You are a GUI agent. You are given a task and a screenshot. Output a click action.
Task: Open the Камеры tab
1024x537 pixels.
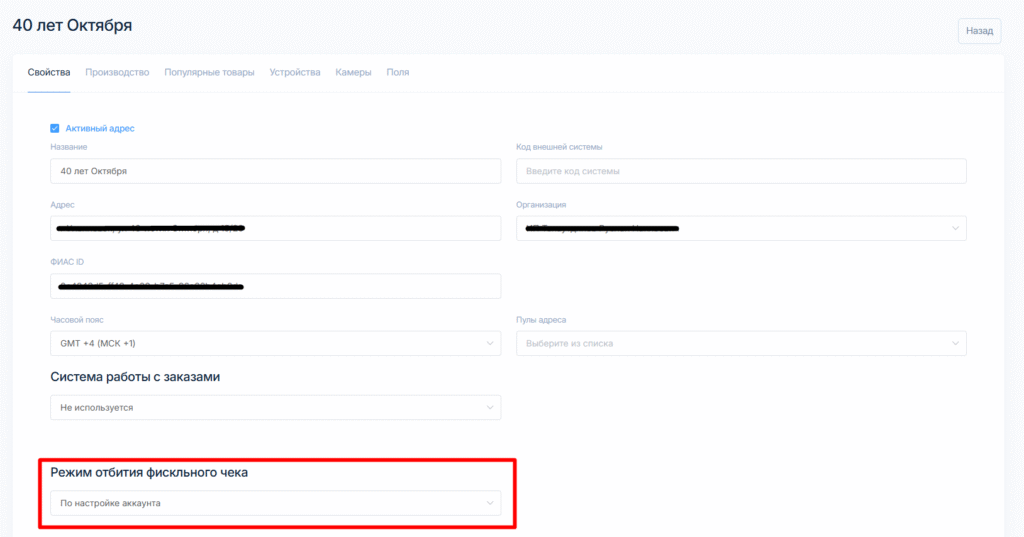353,72
